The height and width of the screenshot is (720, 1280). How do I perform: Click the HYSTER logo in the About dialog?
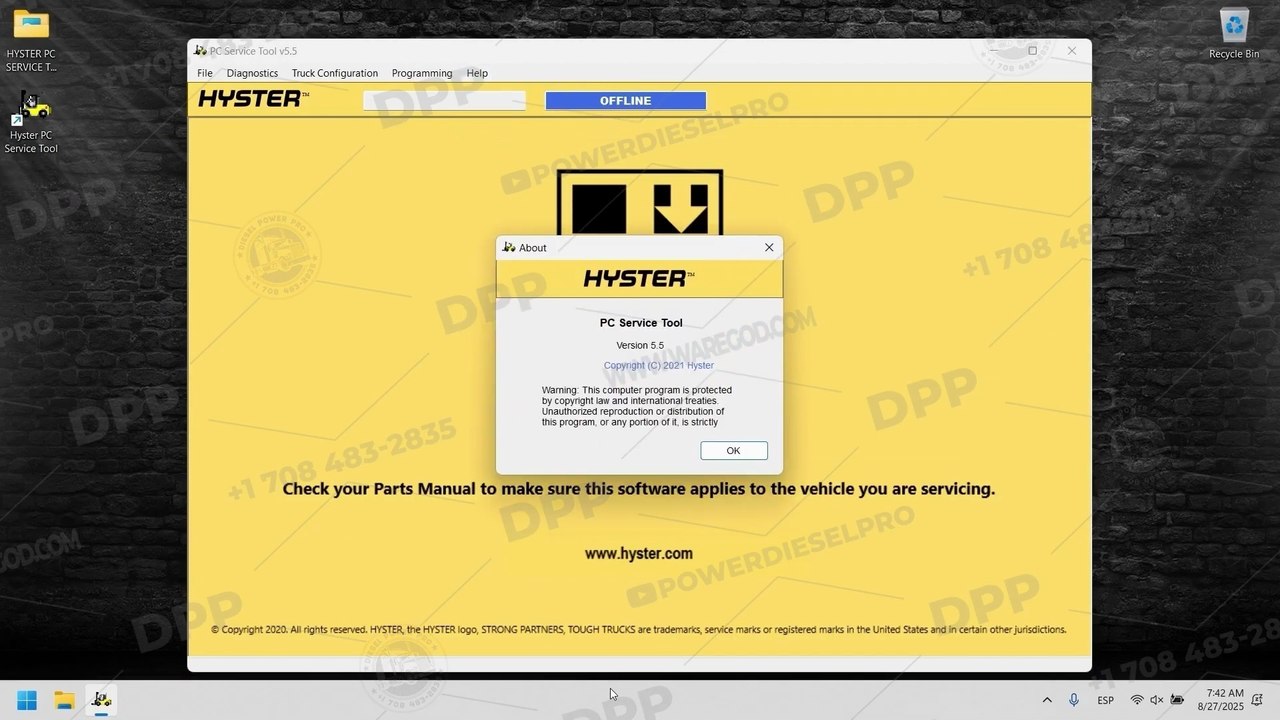639,278
